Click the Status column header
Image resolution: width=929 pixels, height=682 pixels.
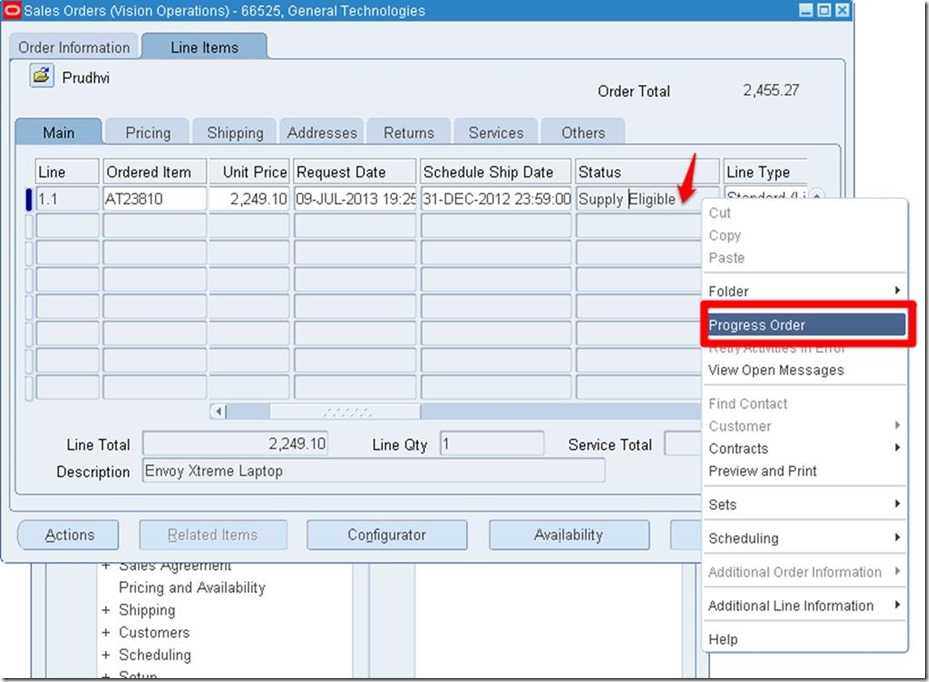pos(648,172)
